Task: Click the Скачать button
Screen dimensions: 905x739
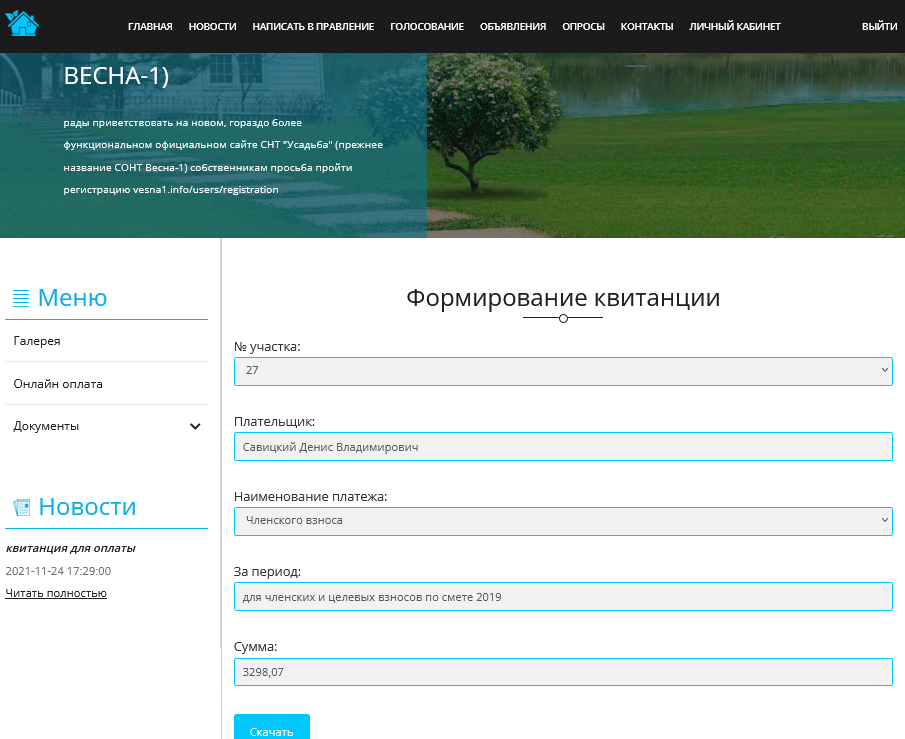Action: [272, 727]
